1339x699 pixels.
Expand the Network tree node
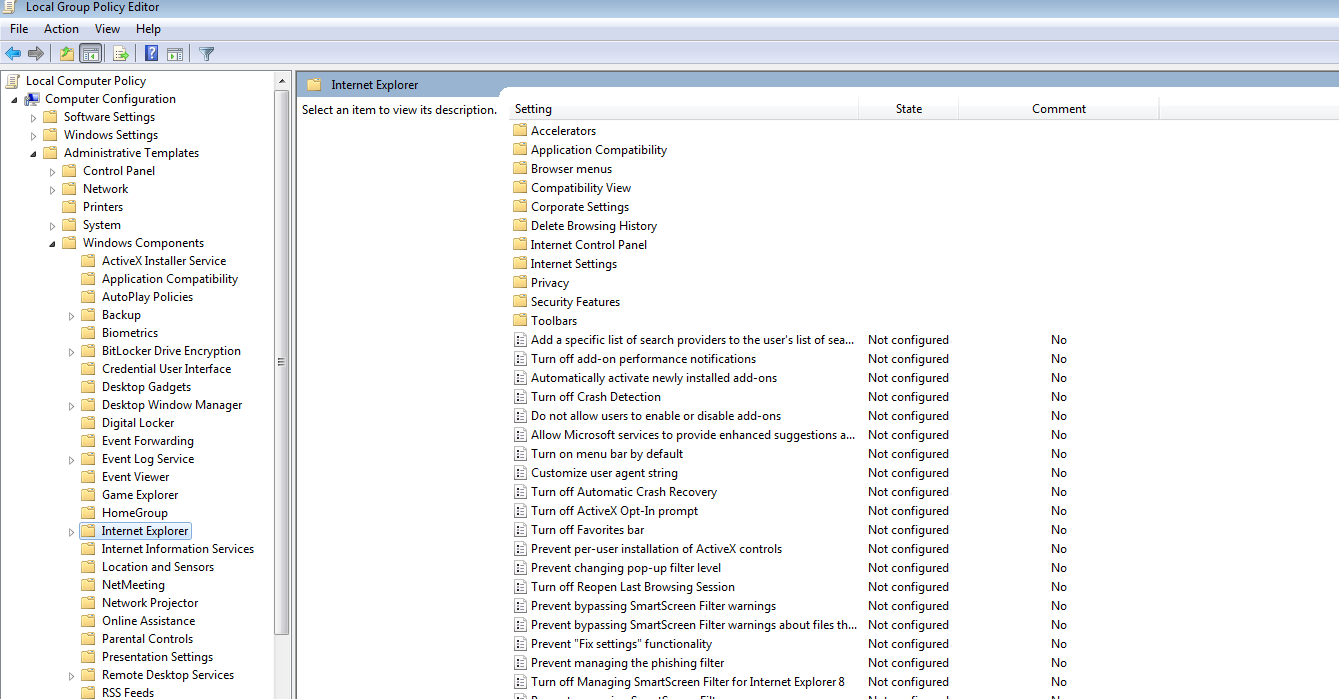[x=52, y=190]
